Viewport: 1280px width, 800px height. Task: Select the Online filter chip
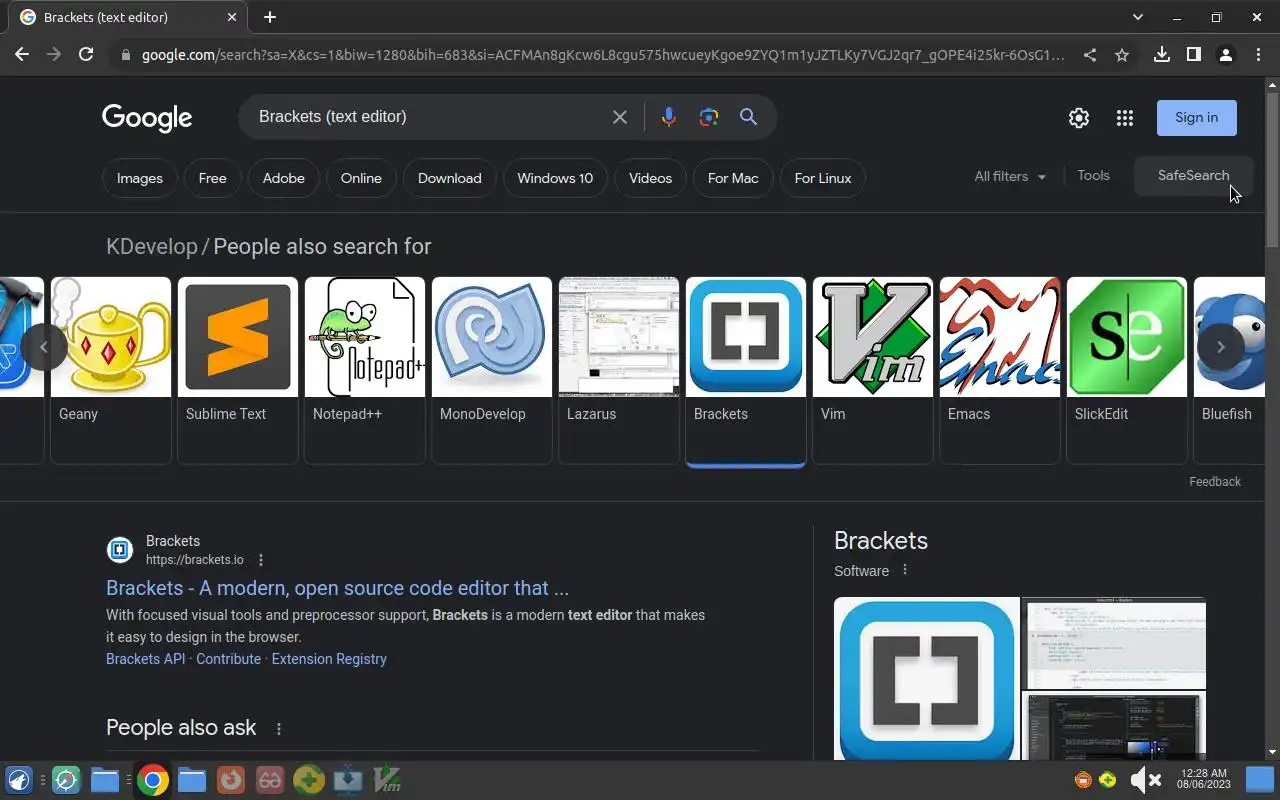point(361,178)
